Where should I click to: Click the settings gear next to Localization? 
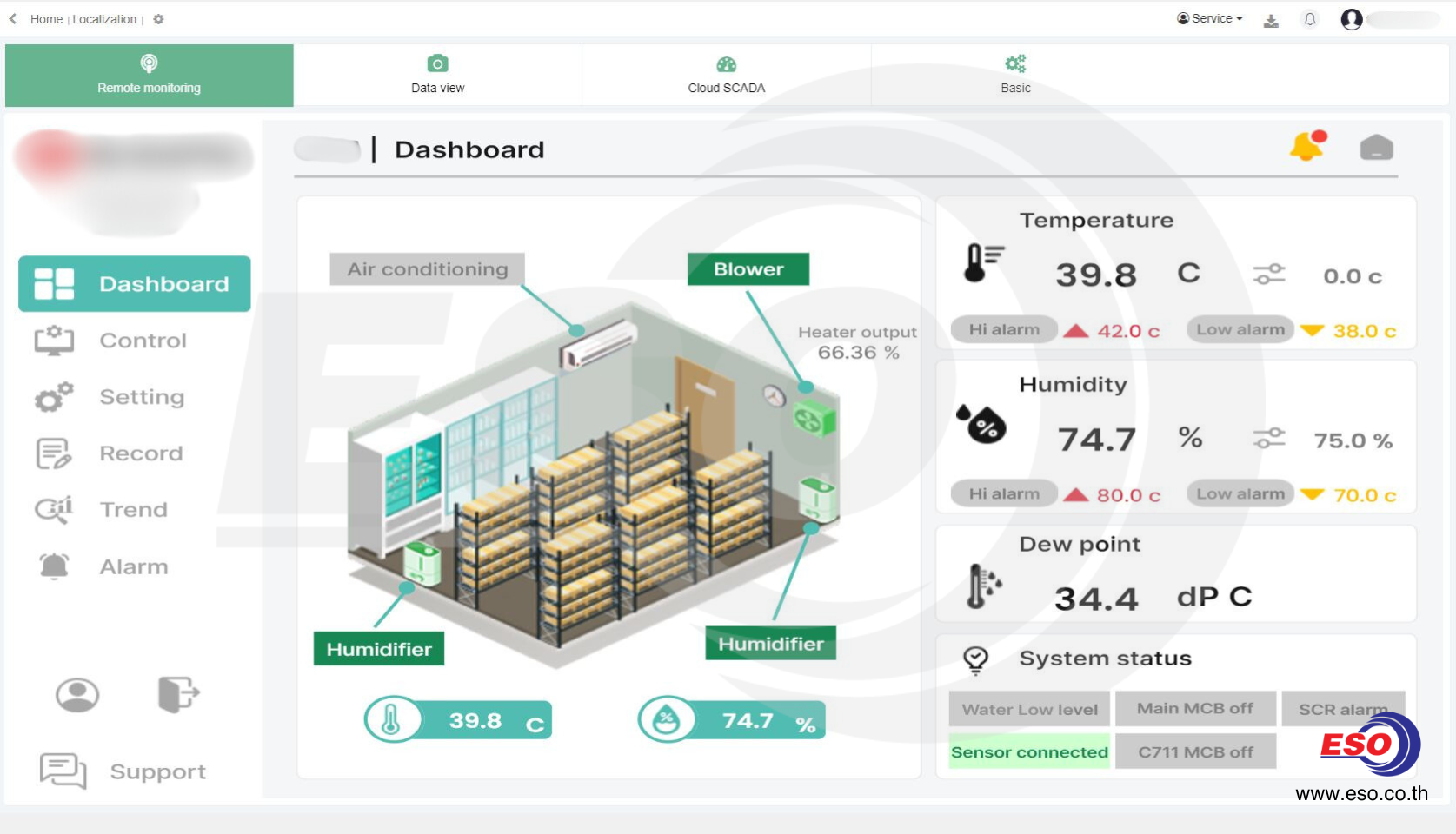158,19
